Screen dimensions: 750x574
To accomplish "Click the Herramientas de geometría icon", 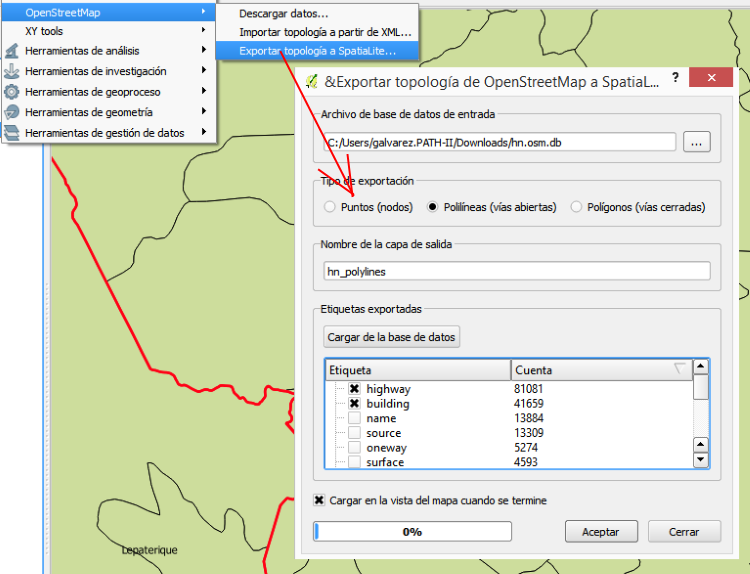I will [11, 112].
